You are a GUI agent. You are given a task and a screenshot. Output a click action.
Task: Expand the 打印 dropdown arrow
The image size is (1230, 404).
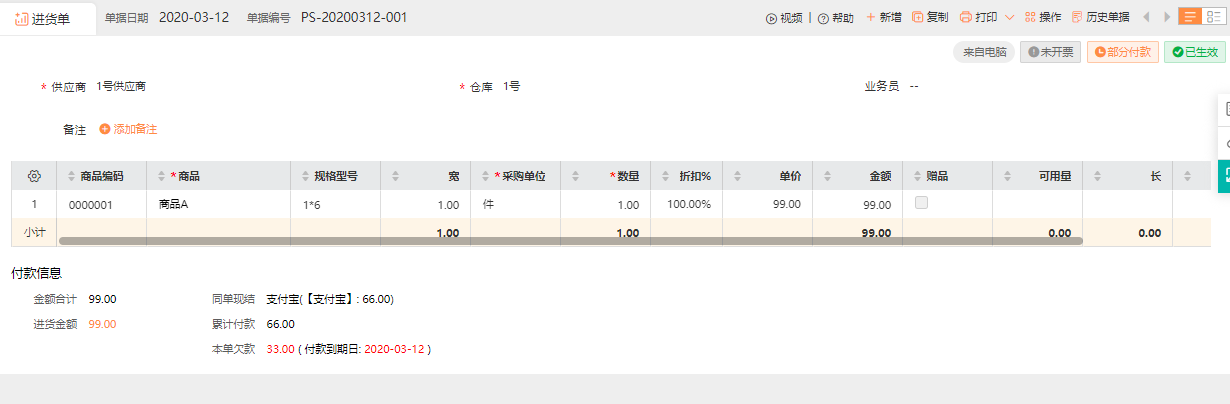tap(1009, 17)
